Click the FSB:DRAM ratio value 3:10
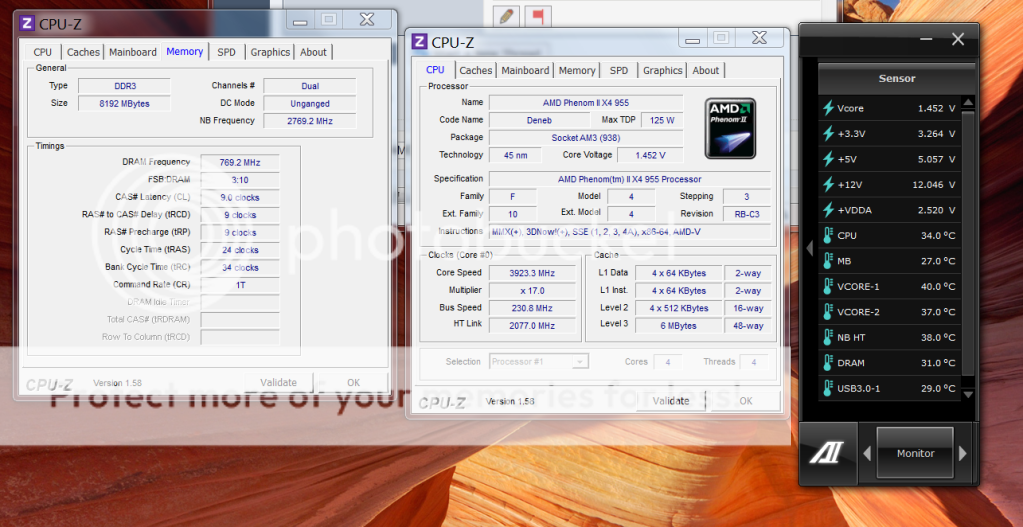 (x=239, y=180)
